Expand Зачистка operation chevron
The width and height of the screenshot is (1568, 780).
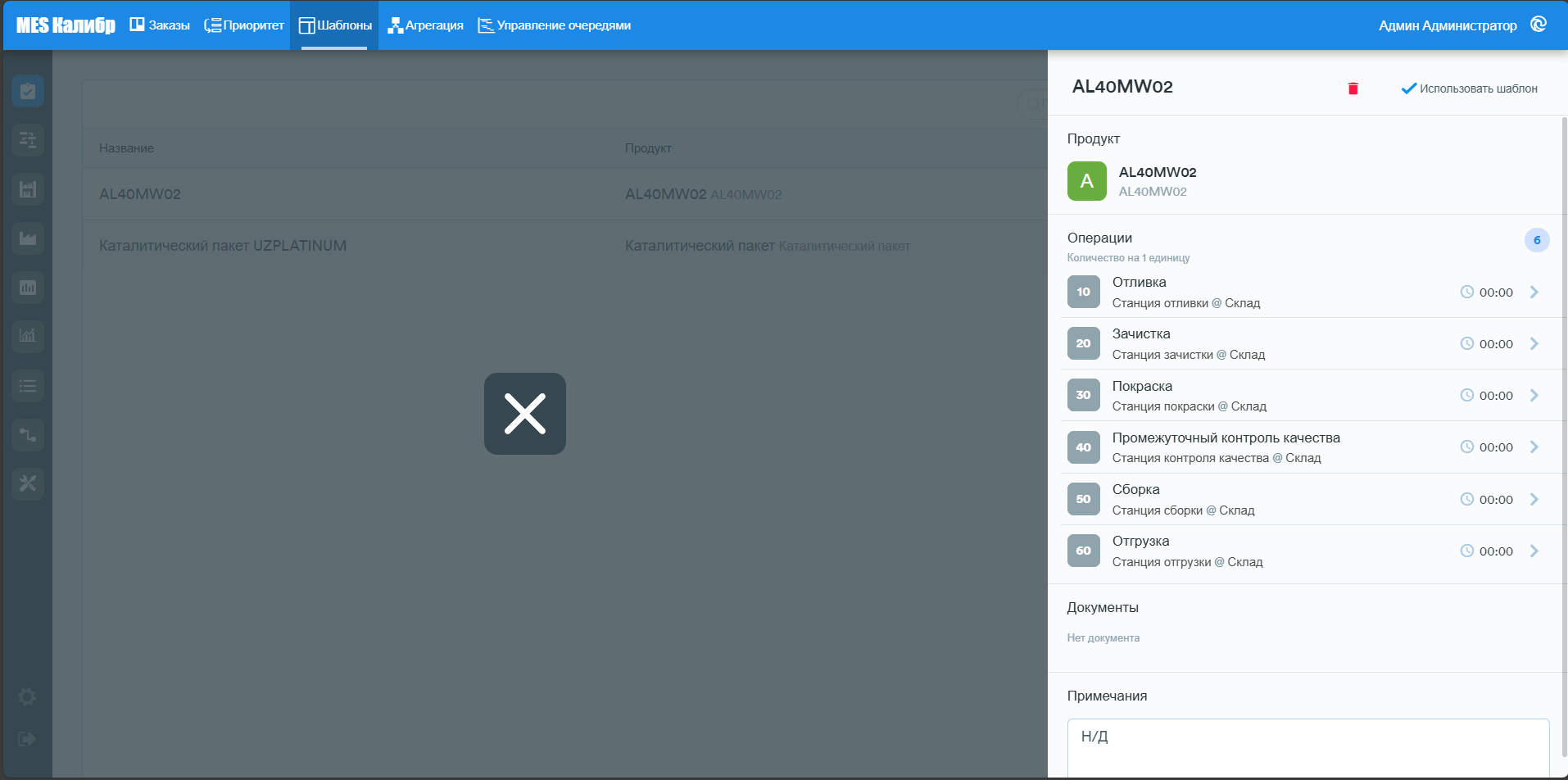pos(1534,343)
